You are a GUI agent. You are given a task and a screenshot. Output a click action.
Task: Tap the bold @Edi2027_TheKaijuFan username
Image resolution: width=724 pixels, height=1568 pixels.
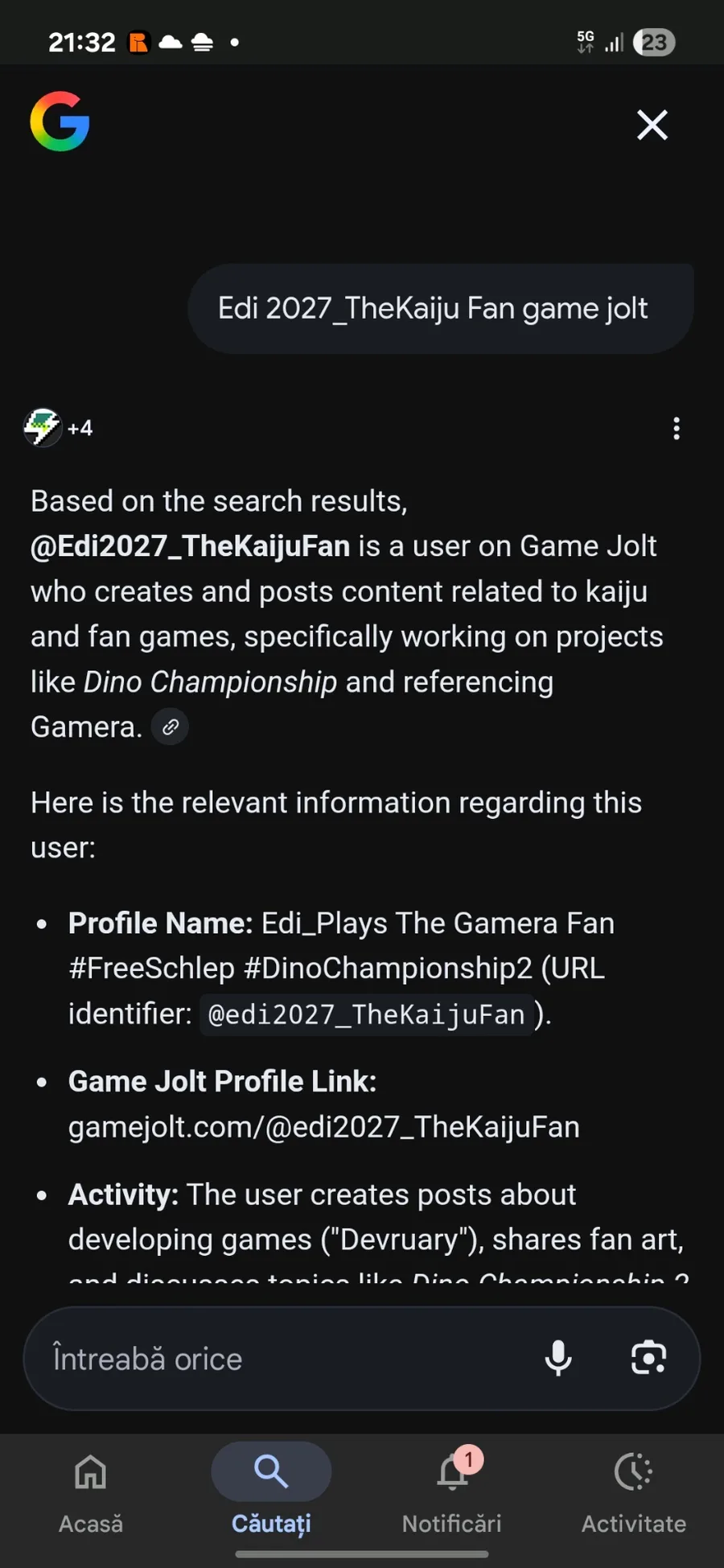coord(191,546)
